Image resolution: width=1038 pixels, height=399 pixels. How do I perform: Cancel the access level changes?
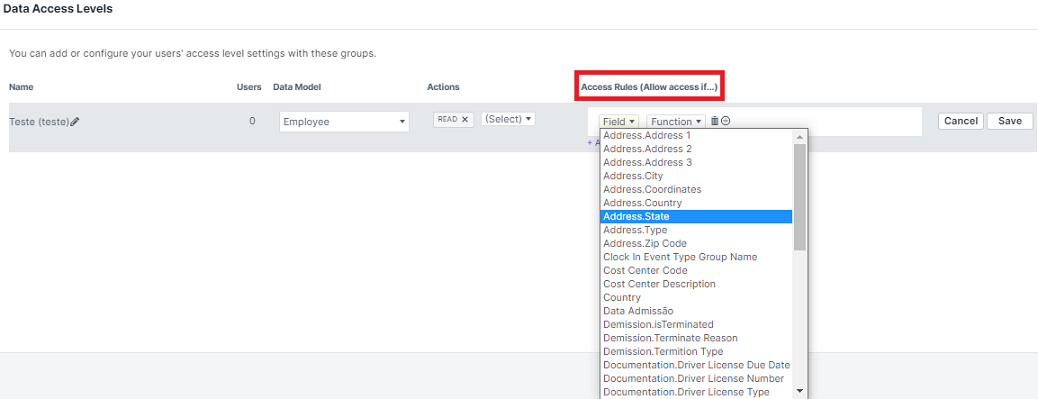pos(961,121)
